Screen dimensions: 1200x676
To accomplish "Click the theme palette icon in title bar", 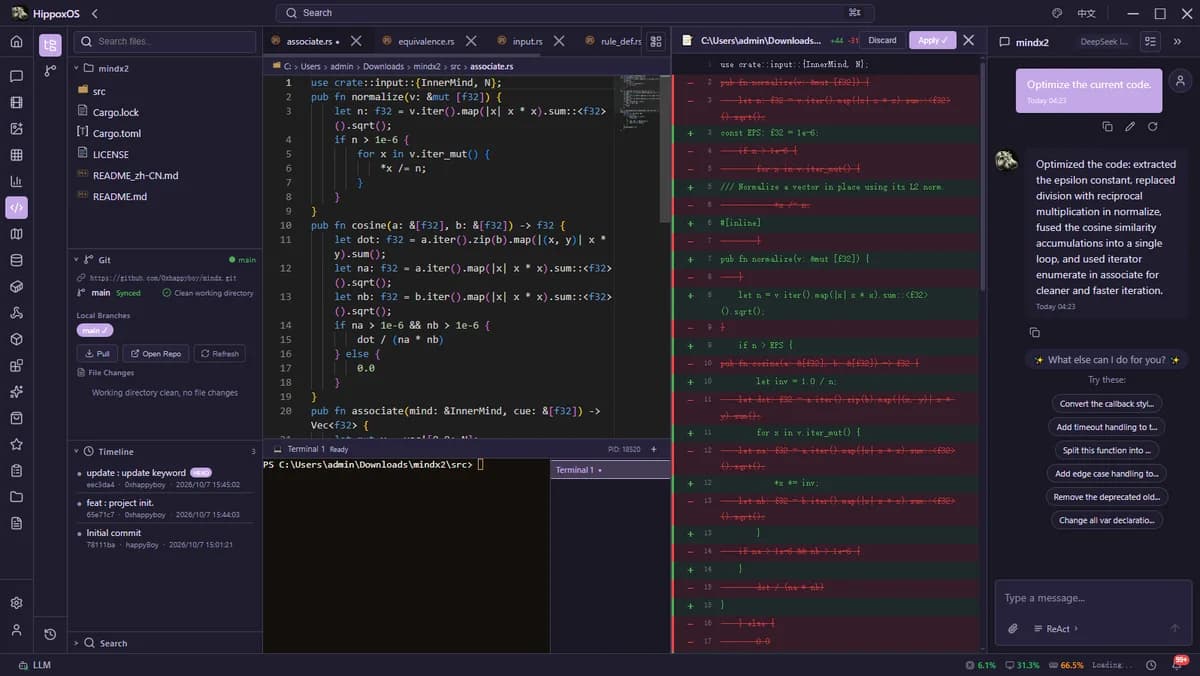I will point(1057,13).
